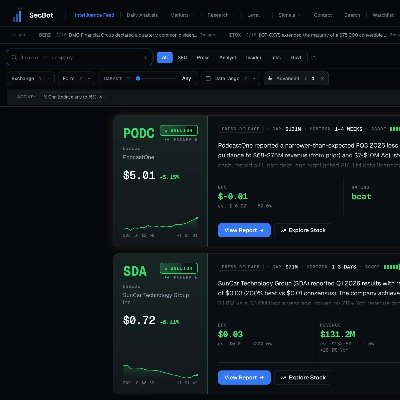Screen dimensions: 400x400
Task: Click the SecBot bar-chart logo icon
Action: pos(17,15)
